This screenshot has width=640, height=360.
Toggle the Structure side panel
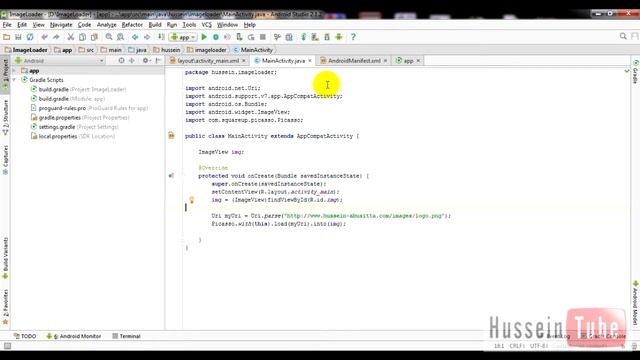point(5,117)
